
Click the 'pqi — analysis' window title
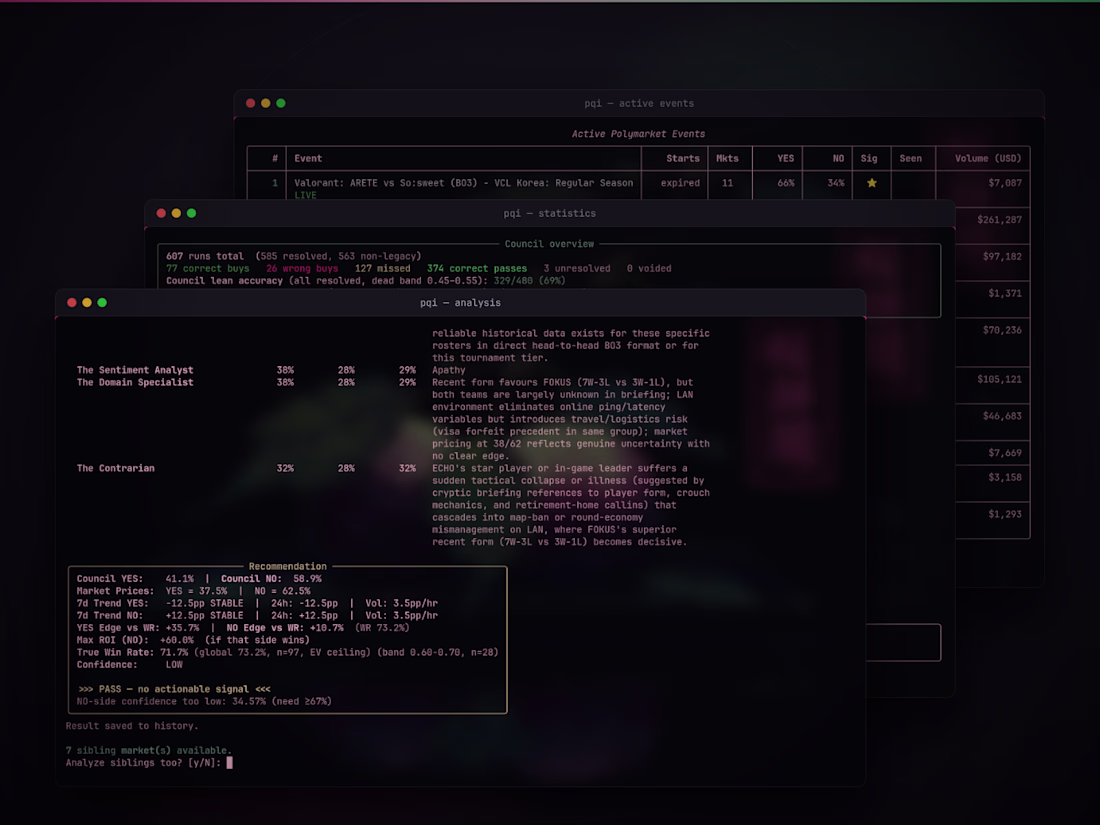(460, 302)
